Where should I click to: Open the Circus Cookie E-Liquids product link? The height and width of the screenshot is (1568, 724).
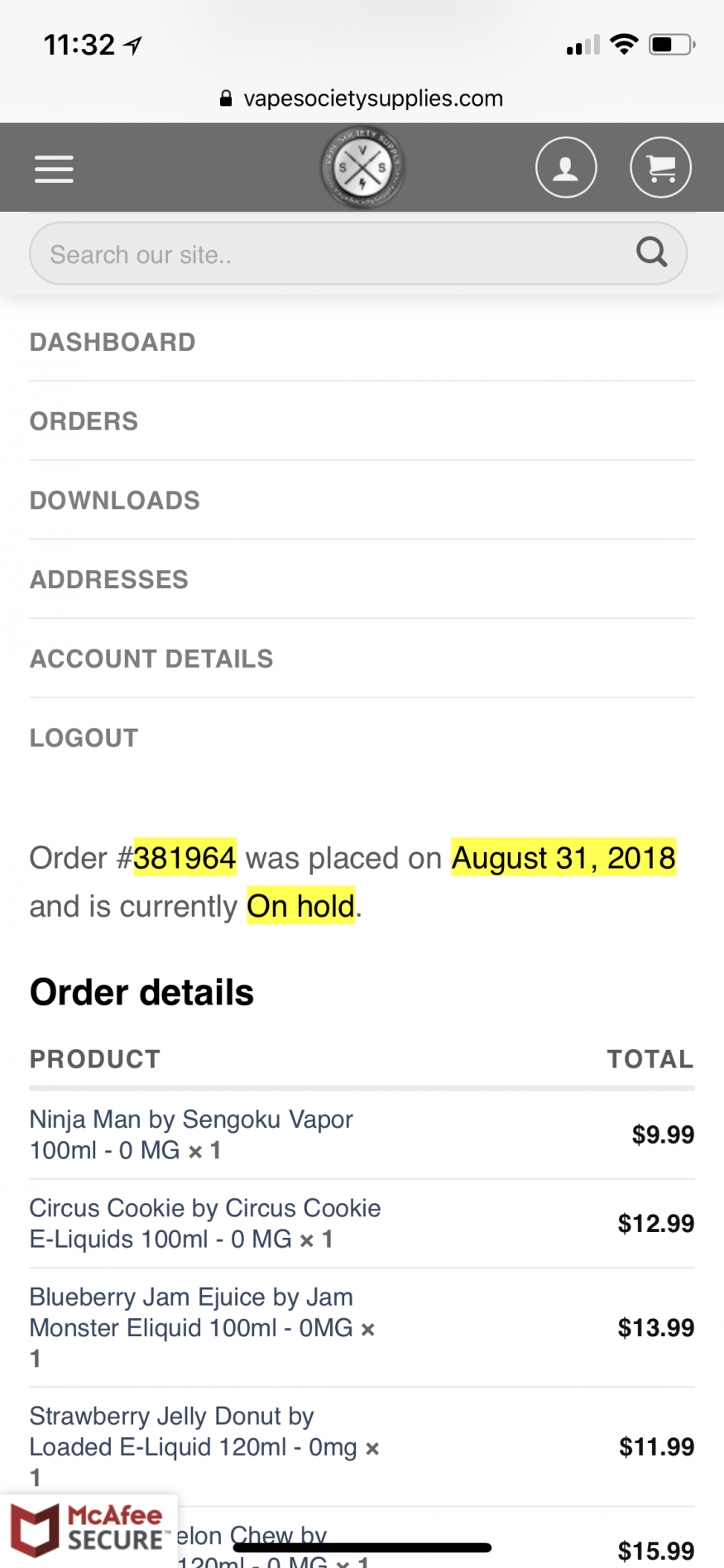[204, 1209]
